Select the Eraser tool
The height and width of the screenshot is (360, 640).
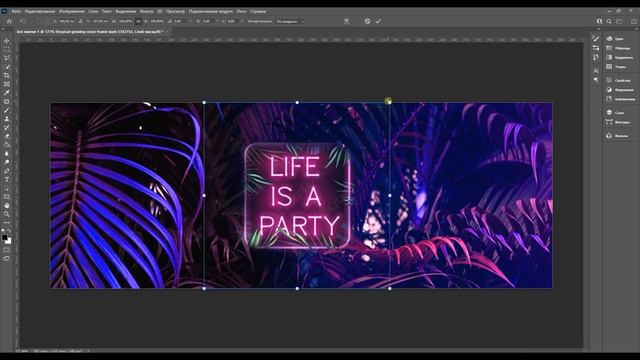7,136
